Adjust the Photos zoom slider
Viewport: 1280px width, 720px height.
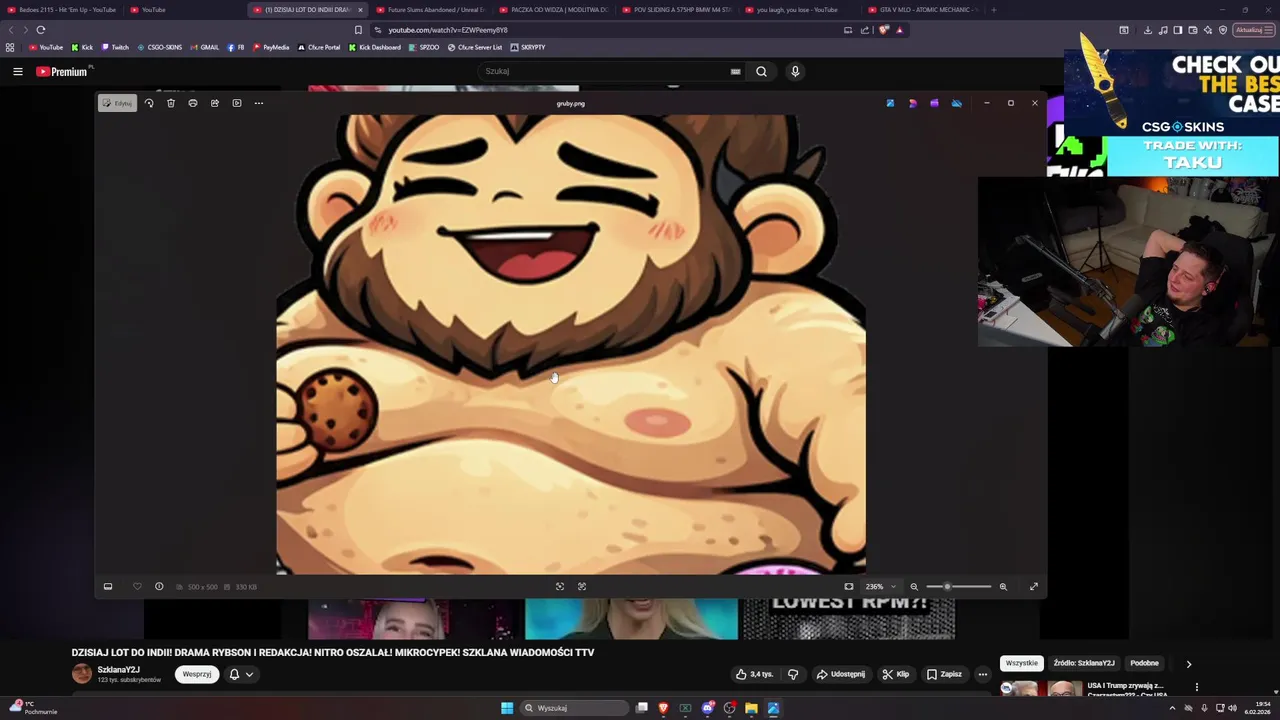958,587
